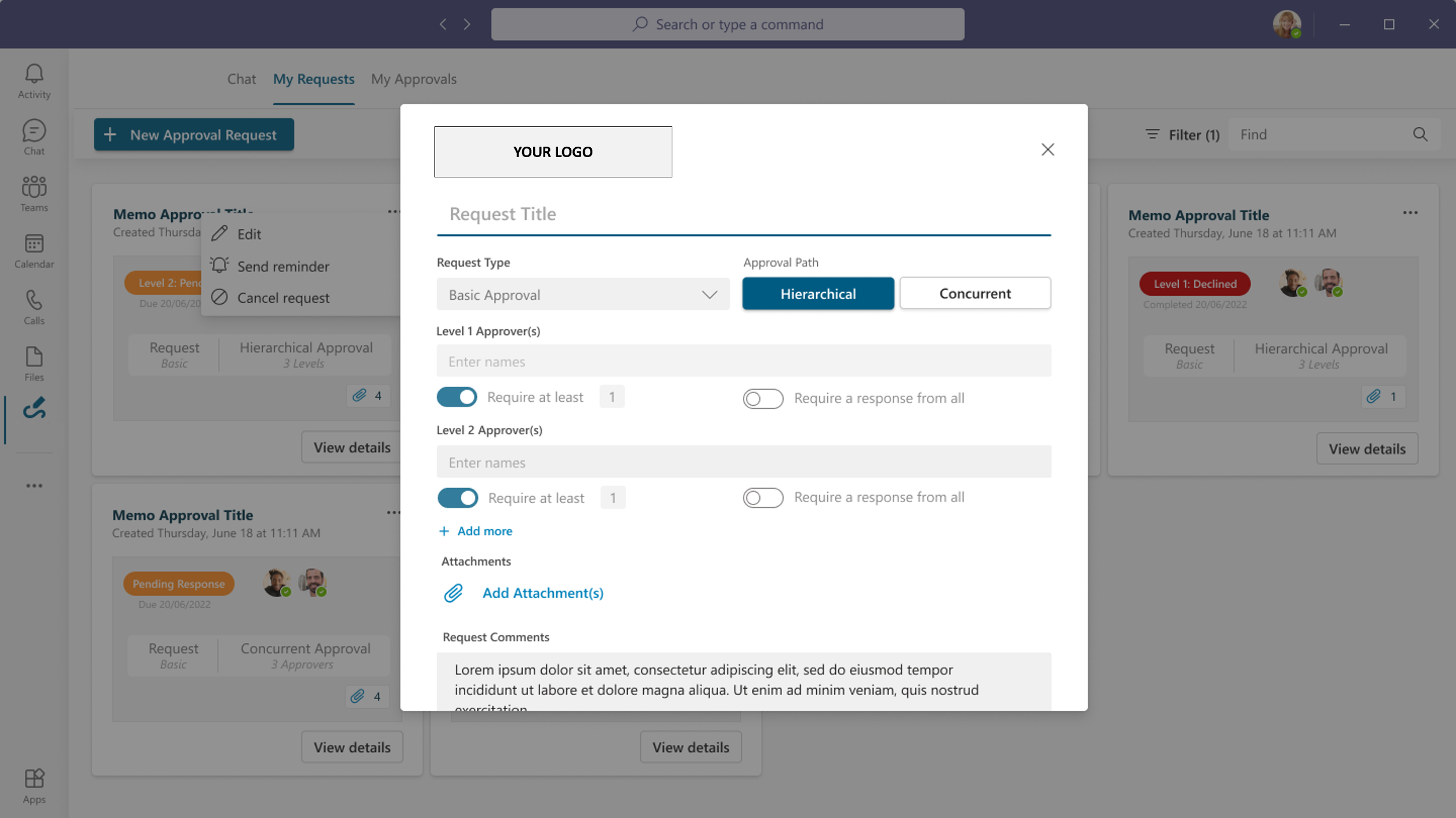Open the Activity bell in sidebar
The image size is (1456, 818).
pyautogui.click(x=34, y=81)
